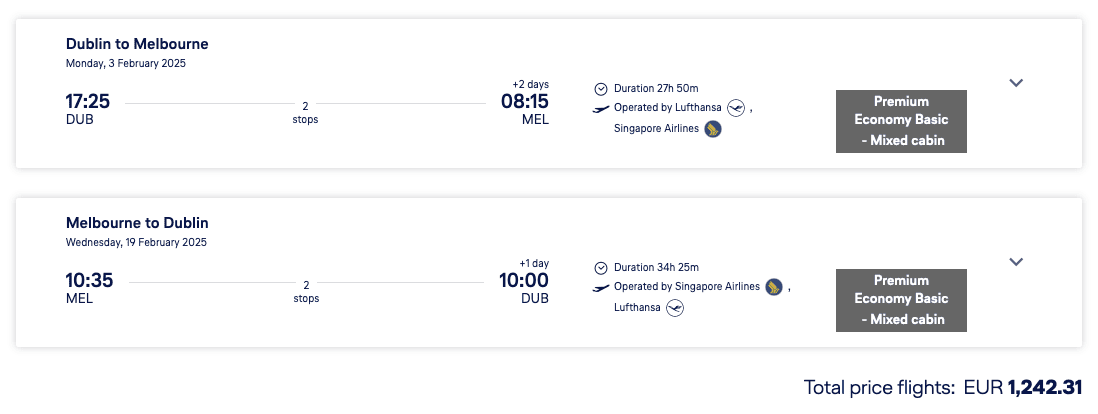This screenshot has height=414, width=1098.
Task: Click the clock icon beside Duration 34h 25m
Action: [x=601, y=267]
